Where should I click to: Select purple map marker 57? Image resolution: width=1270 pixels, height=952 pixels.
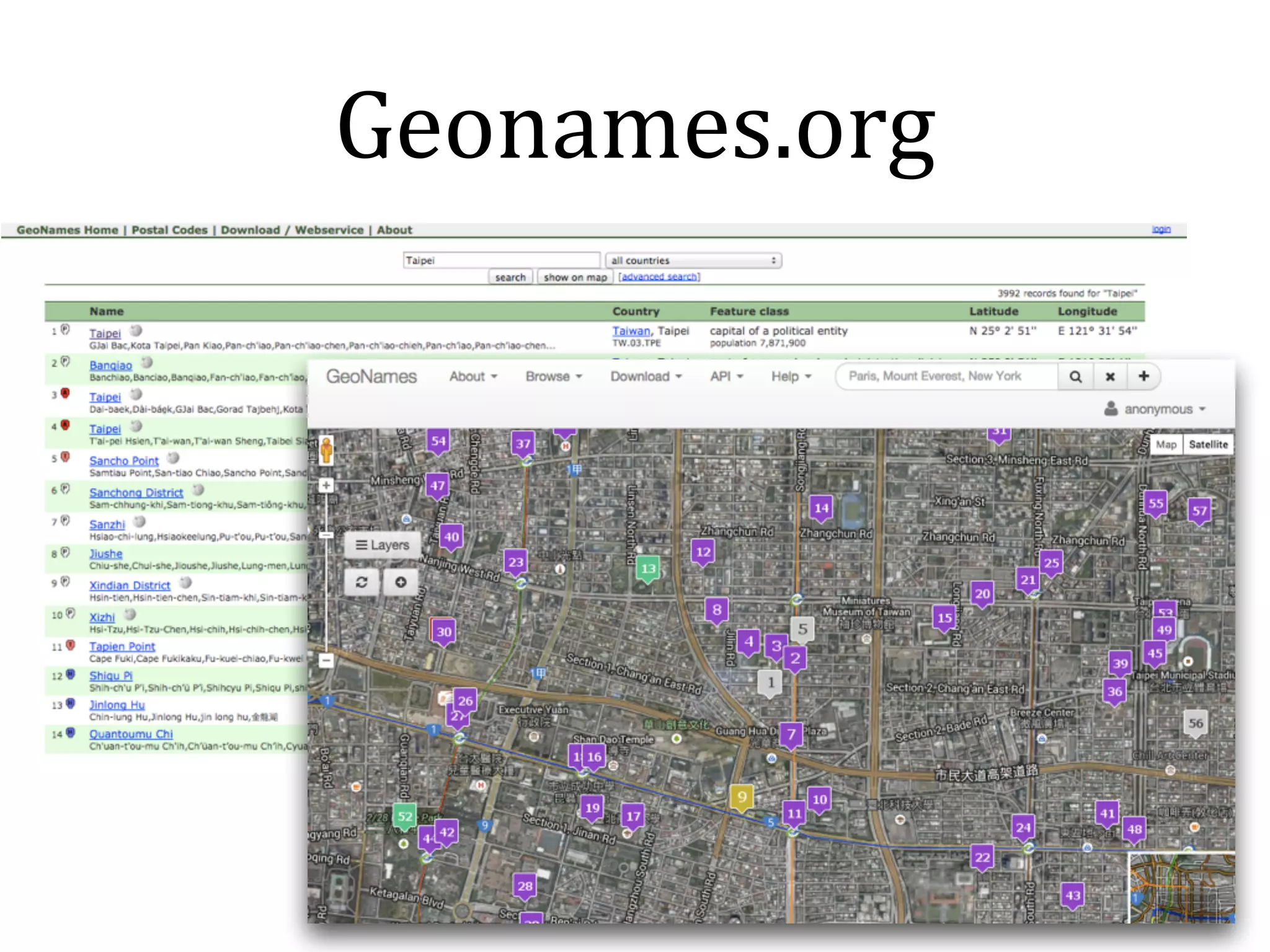pyautogui.click(x=1199, y=511)
